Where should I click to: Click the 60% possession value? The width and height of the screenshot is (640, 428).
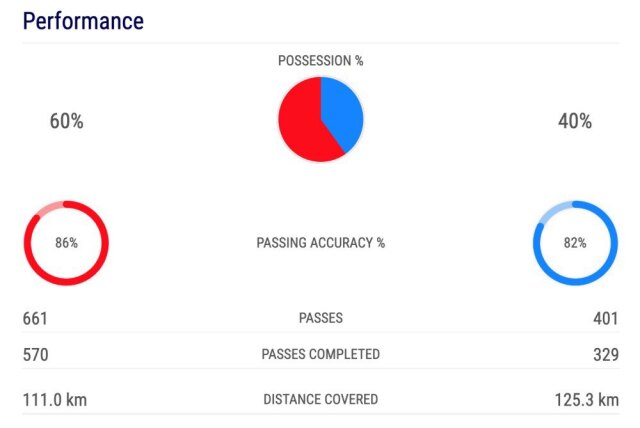coord(66,121)
